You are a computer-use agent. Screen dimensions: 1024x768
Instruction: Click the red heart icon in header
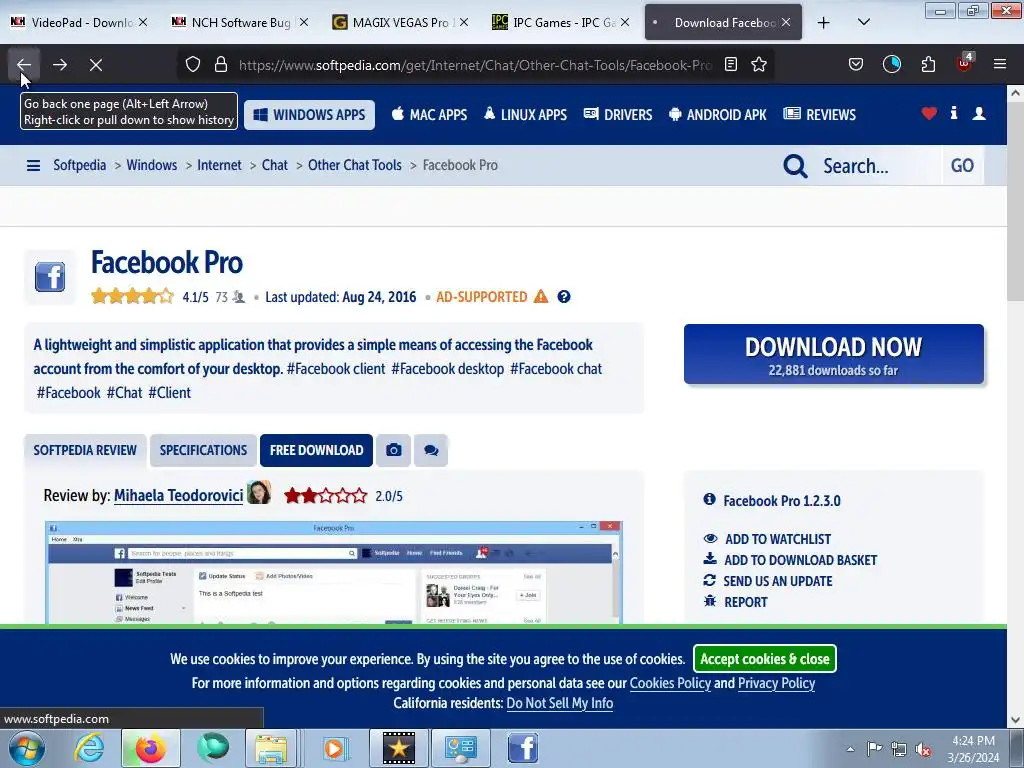tap(929, 114)
